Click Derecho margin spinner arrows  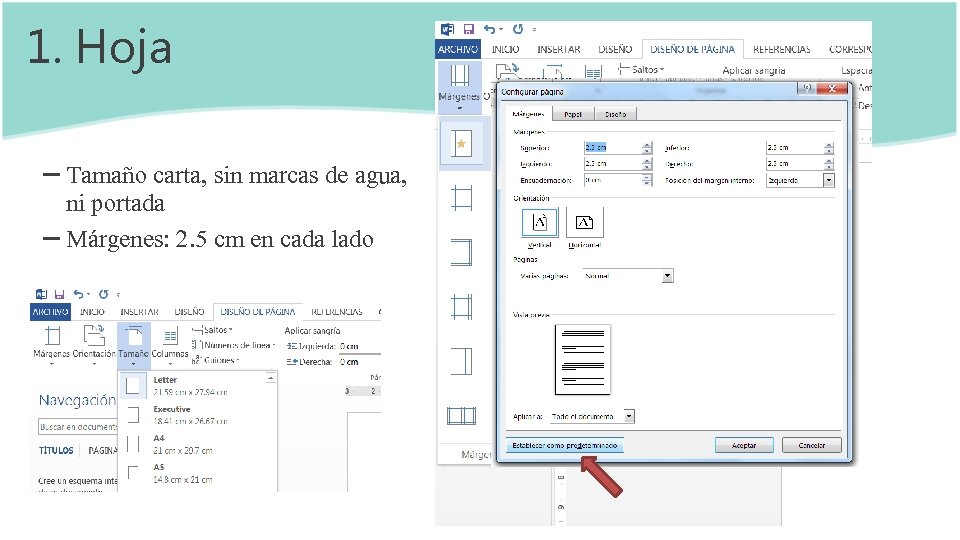pyautogui.click(x=829, y=164)
